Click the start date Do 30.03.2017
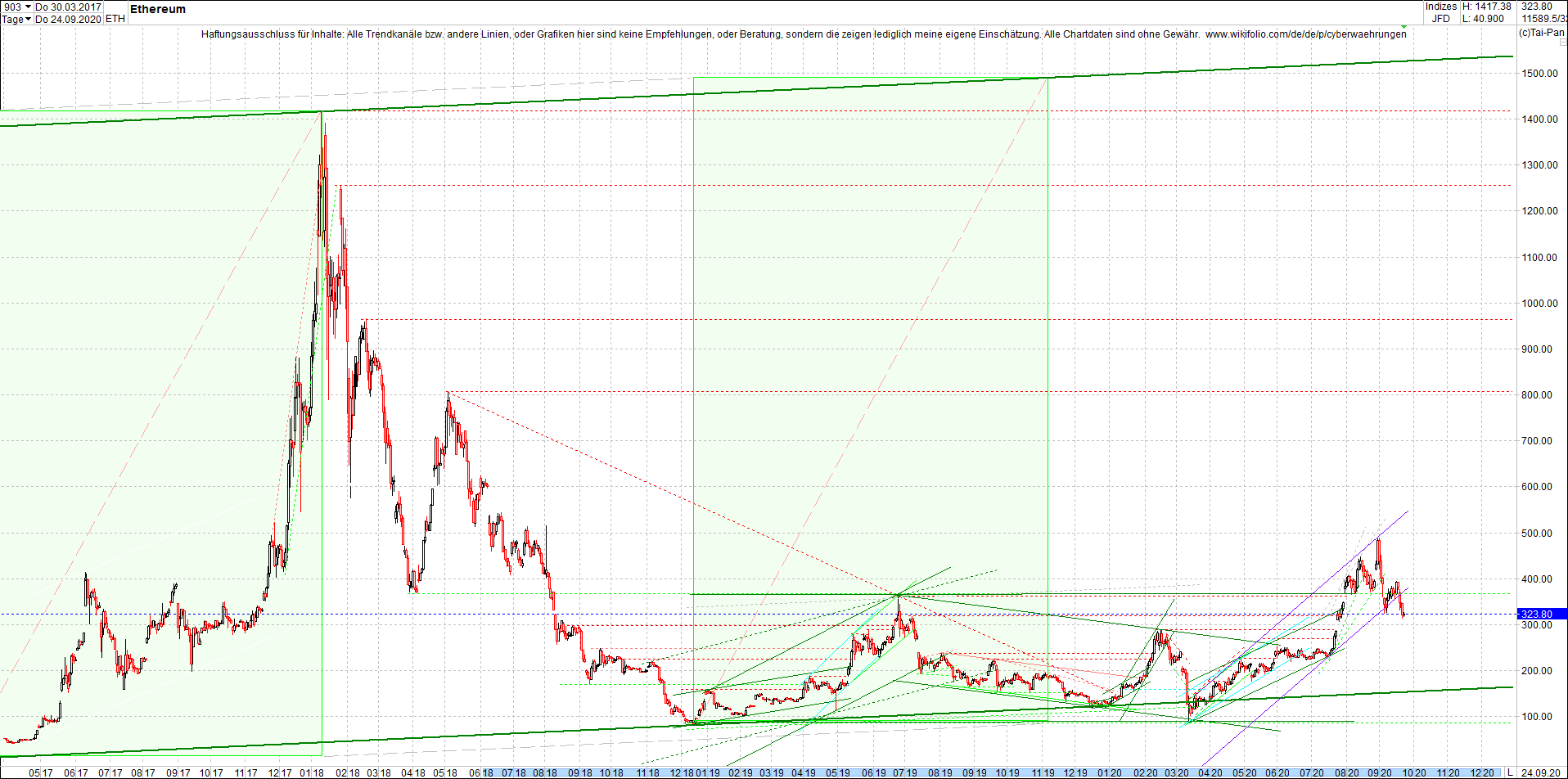The height and width of the screenshot is (779, 1568). click(69, 7)
